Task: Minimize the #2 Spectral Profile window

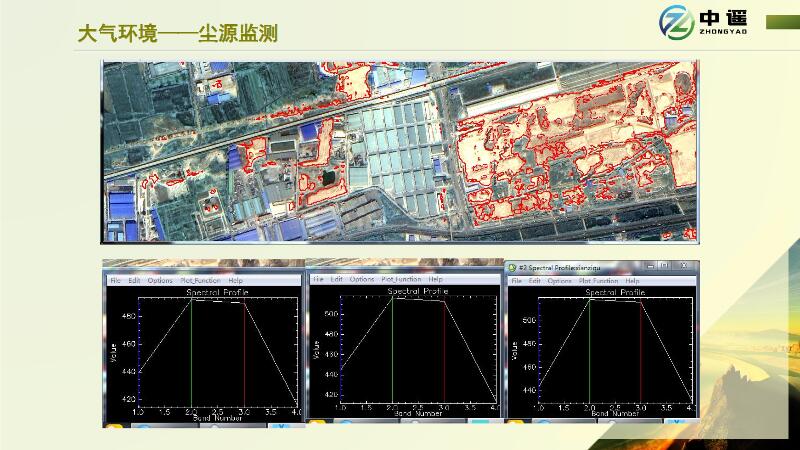Action: tap(650, 266)
